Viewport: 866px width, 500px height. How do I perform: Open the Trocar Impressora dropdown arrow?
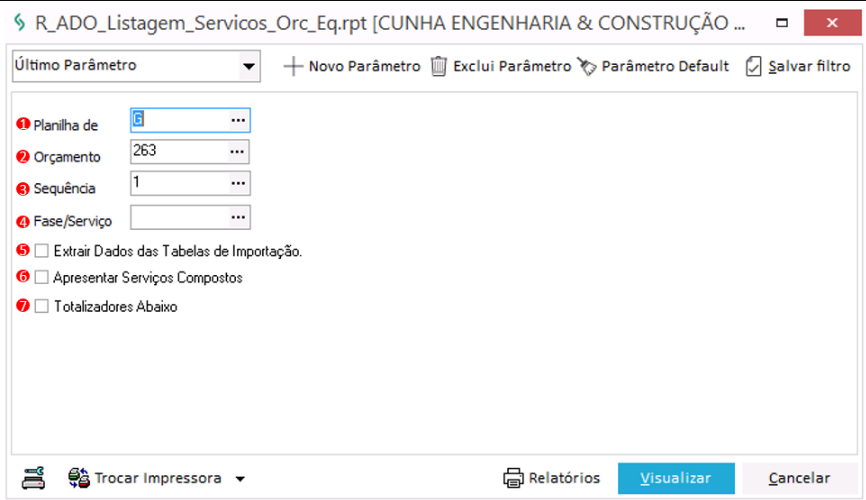coord(239,478)
